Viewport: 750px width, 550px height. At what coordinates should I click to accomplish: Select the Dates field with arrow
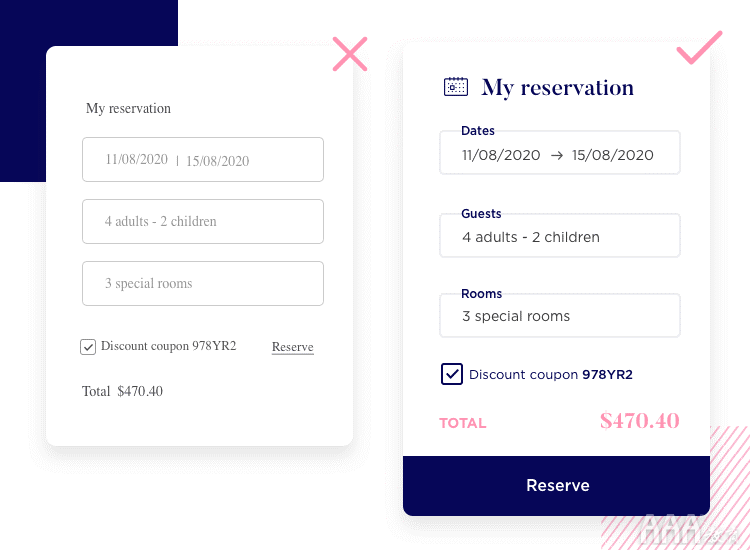pos(560,153)
